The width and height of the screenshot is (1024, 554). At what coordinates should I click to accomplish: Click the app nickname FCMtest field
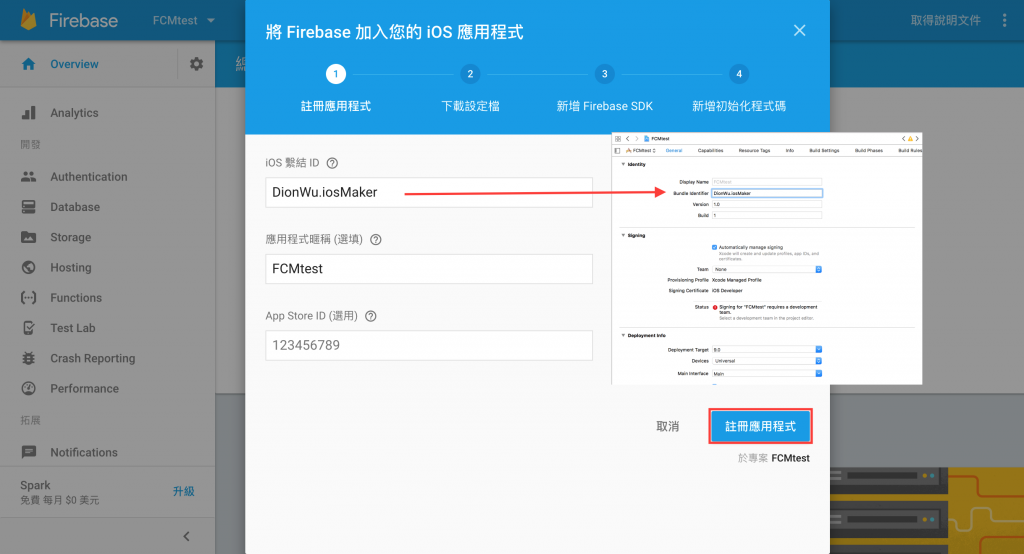coord(429,269)
